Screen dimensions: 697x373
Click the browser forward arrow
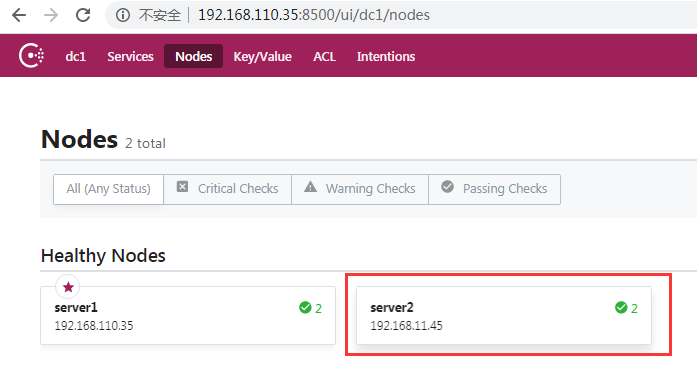click(x=51, y=15)
